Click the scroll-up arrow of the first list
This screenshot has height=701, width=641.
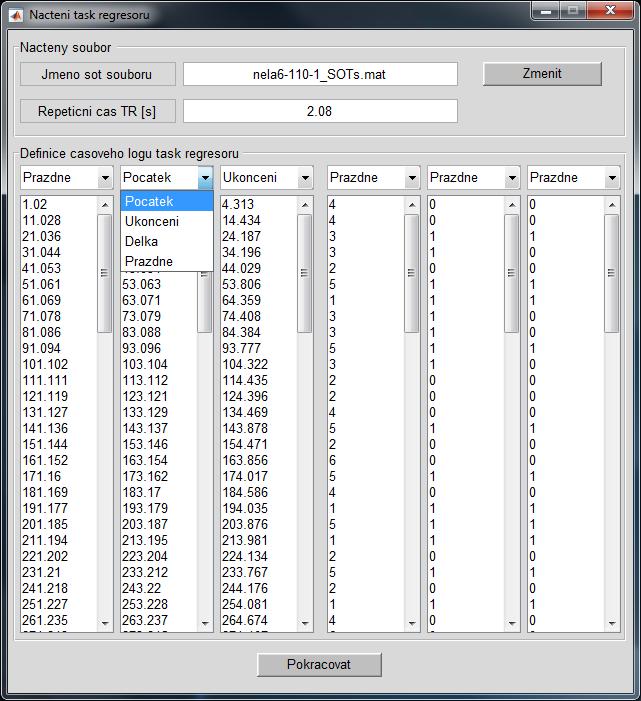(105, 205)
